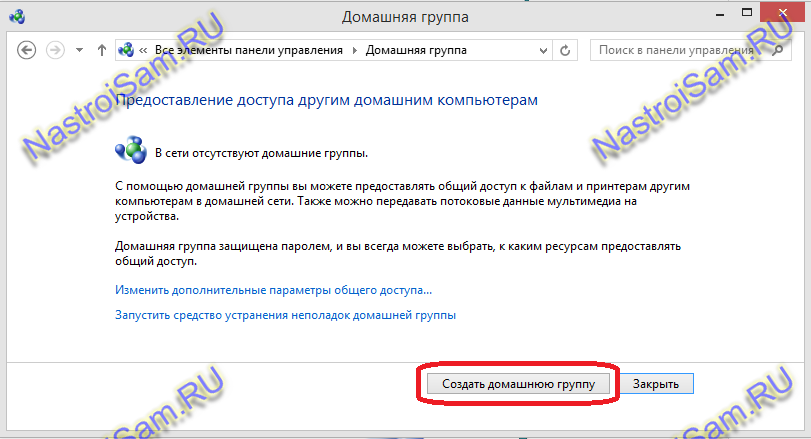The image size is (811, 439).
Task: Click the HomeGroup spheres icon beside message
Action: [131, 150]
